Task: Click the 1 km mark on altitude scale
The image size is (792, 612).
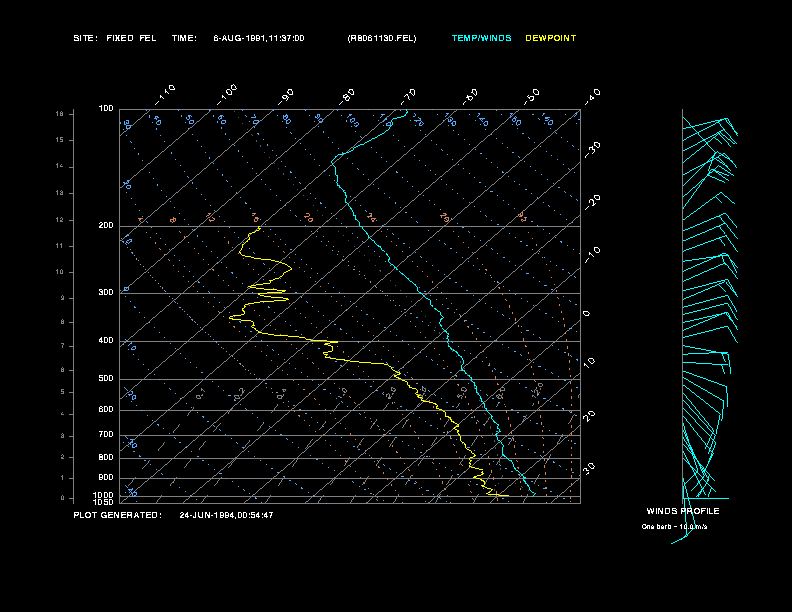Action: (x=63, y=478)
